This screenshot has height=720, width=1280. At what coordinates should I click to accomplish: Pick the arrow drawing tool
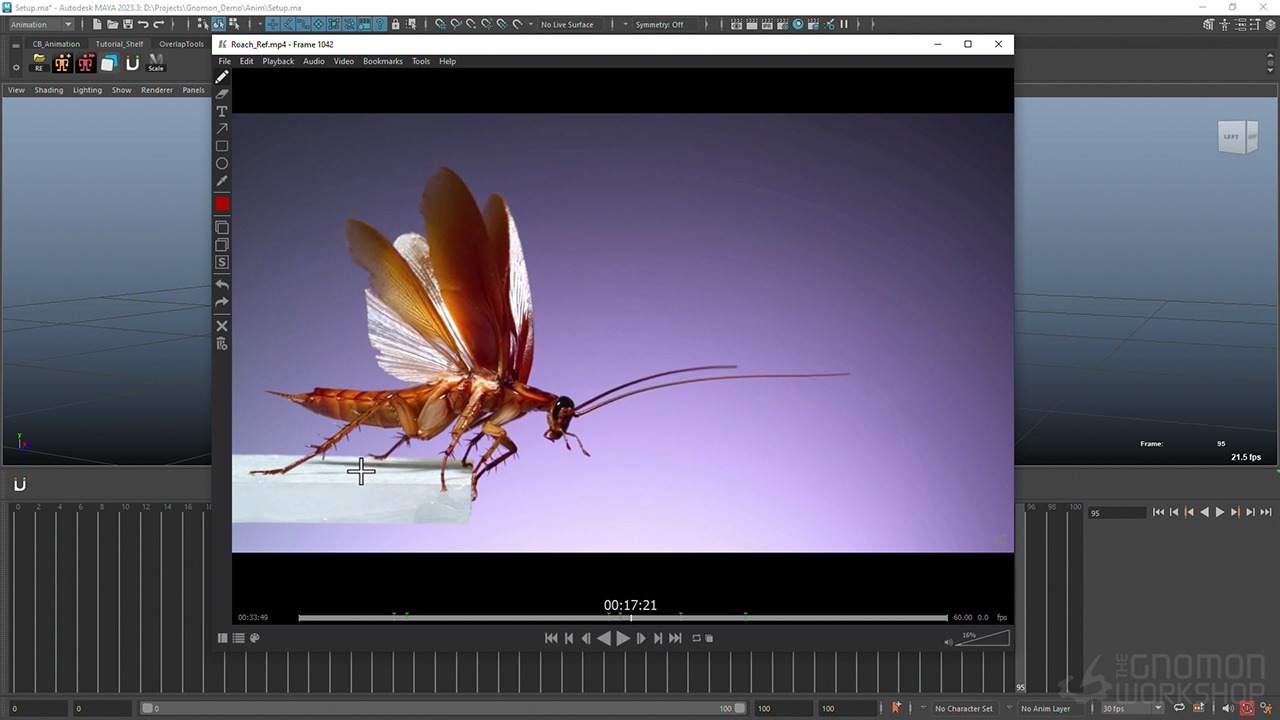tap(222, 128)
